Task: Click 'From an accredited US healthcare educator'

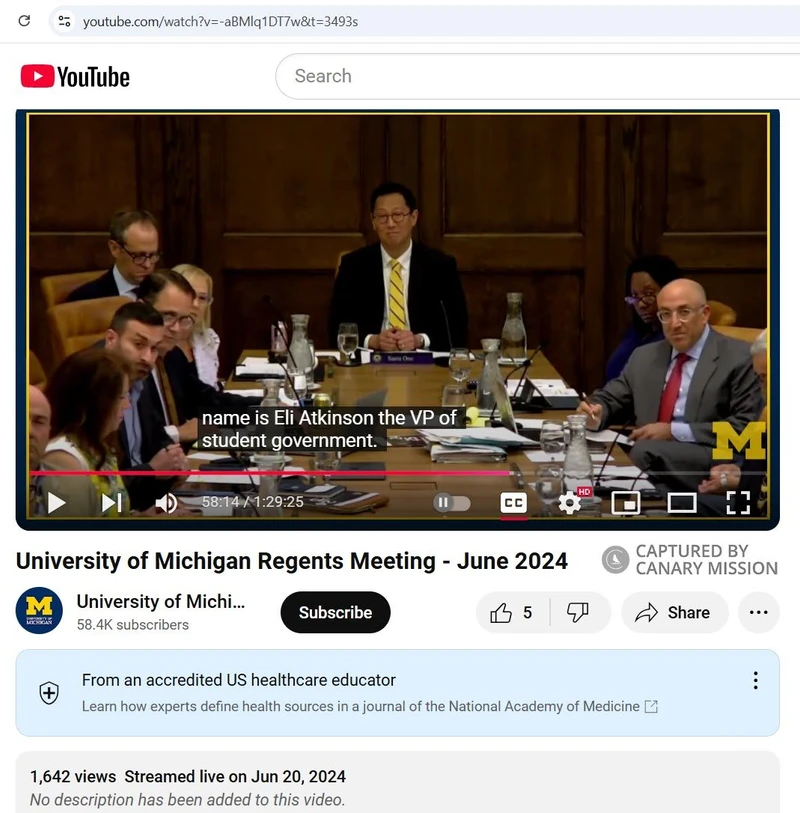Action: [x=238, y=680]
